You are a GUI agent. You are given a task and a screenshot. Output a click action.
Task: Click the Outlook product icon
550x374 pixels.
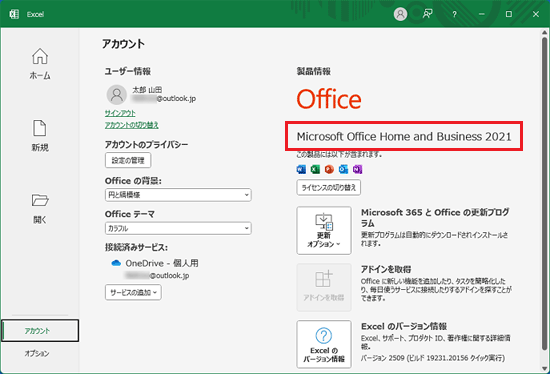[x=343, y=169]
